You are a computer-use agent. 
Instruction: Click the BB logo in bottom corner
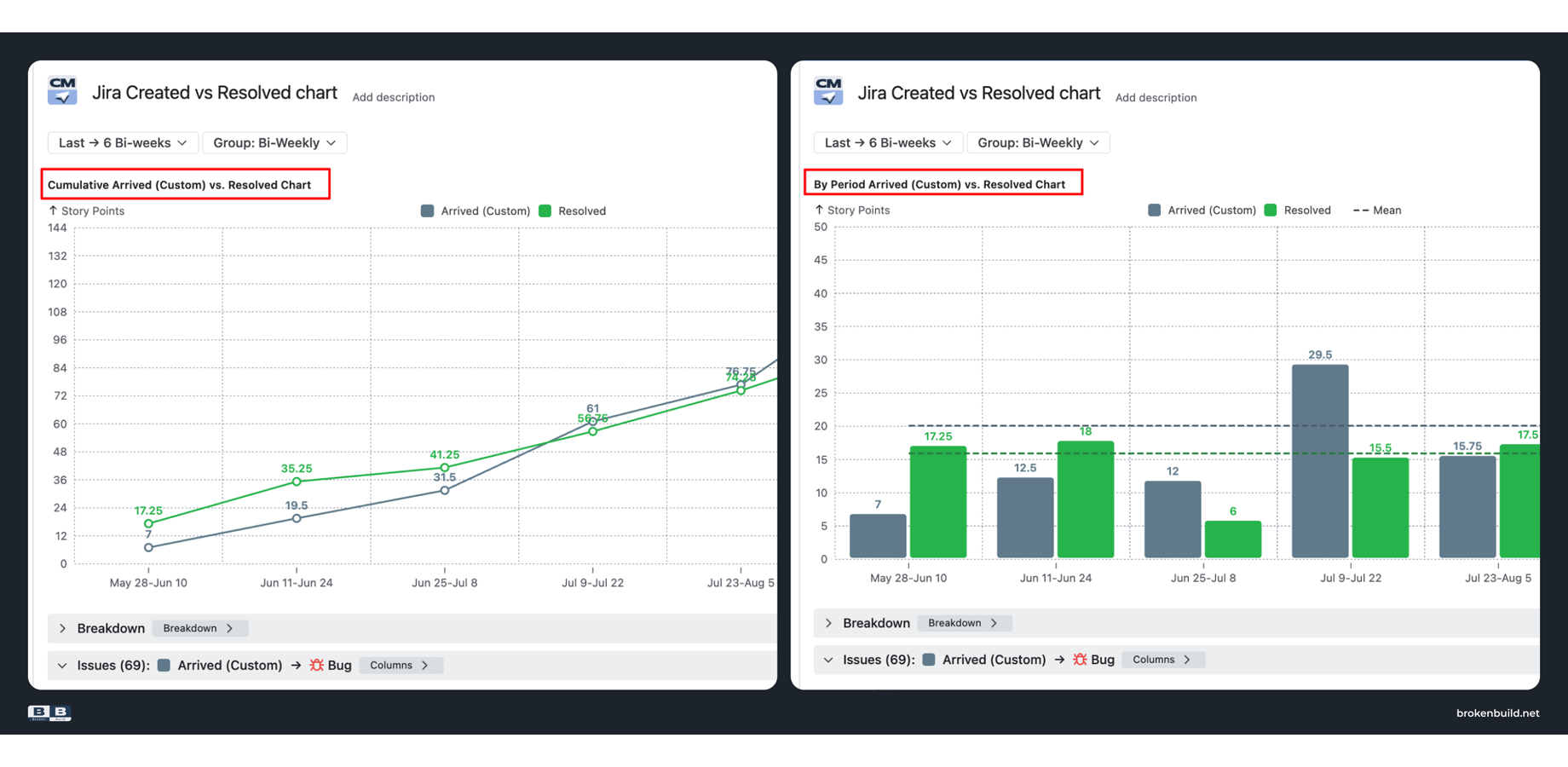(x=49, y=713)
